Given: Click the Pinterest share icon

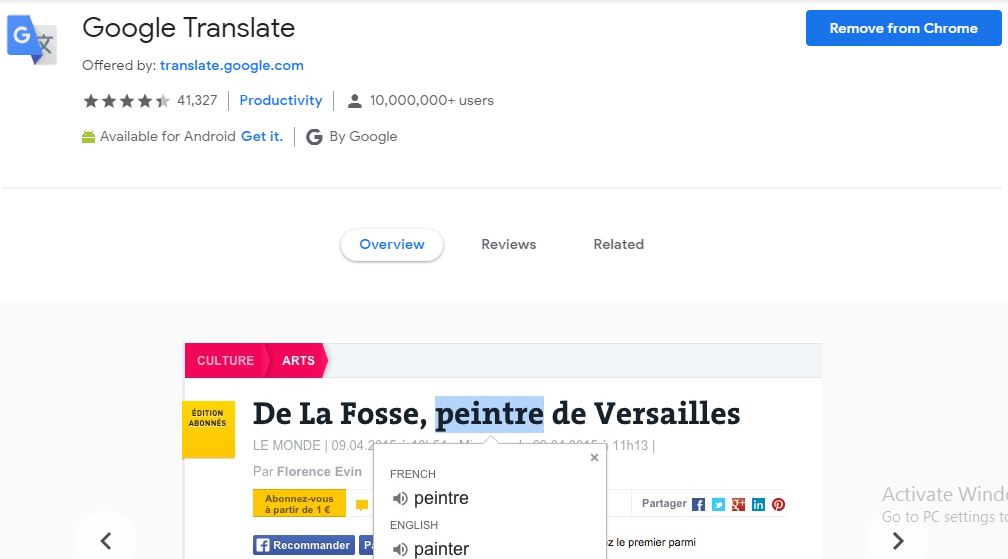Looking at the screenshot, I should pos(778,504).
